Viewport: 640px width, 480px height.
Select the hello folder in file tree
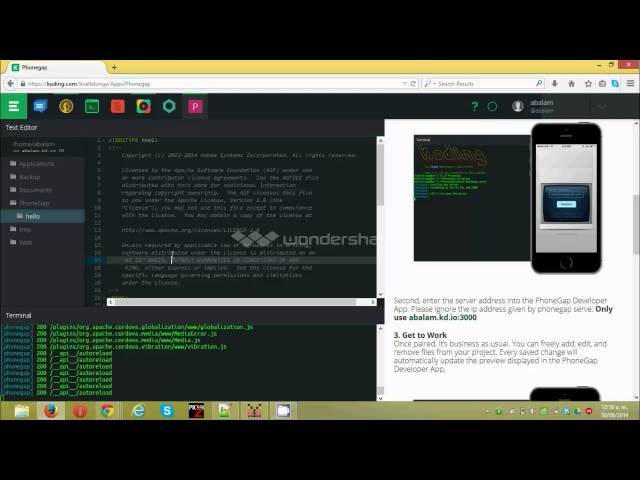click(42, 216)
